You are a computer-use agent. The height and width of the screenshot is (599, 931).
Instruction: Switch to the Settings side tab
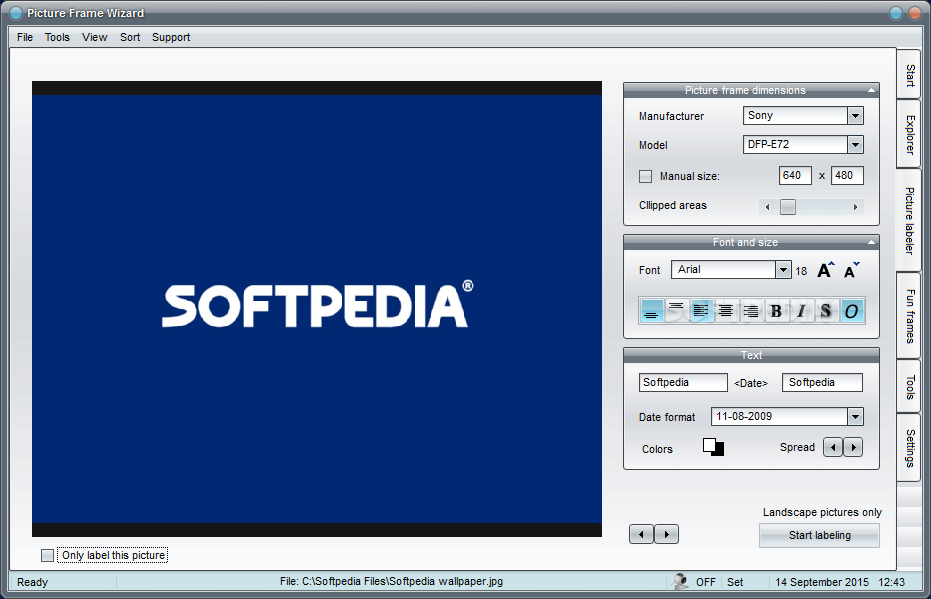click(909, 448)
